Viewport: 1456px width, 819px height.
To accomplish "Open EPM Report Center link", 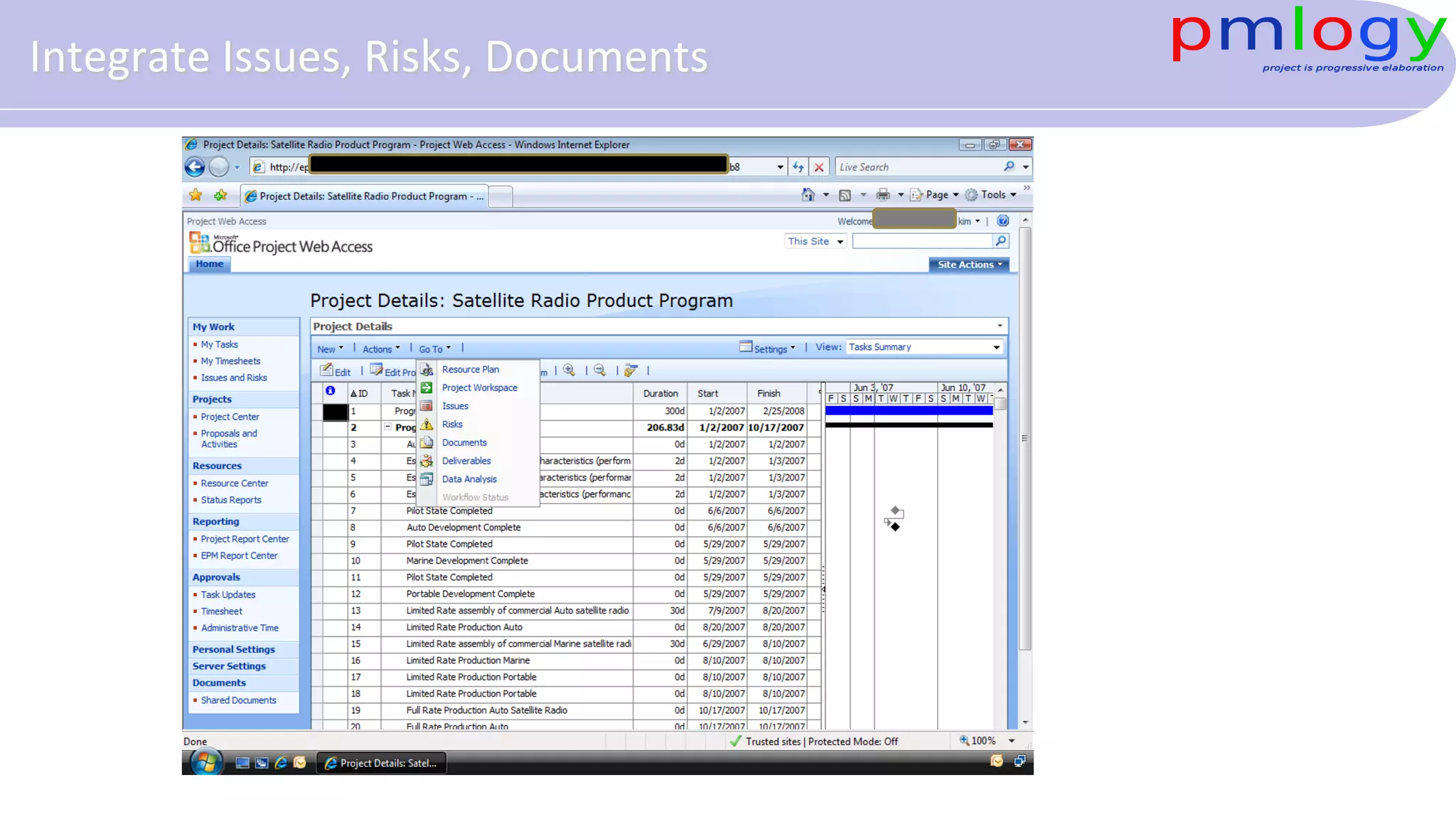I will (239, 556).
